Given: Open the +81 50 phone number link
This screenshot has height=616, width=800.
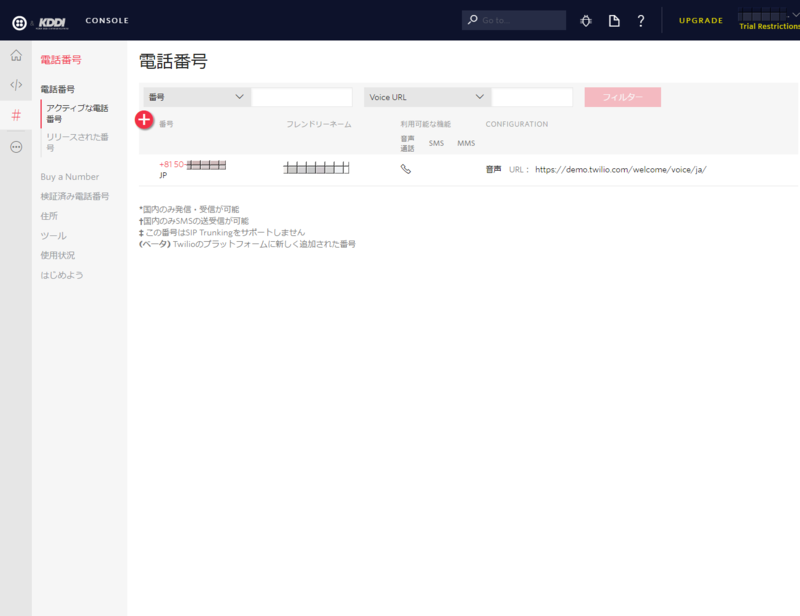Looking at the screenshot, I should (x=192, y=164).
